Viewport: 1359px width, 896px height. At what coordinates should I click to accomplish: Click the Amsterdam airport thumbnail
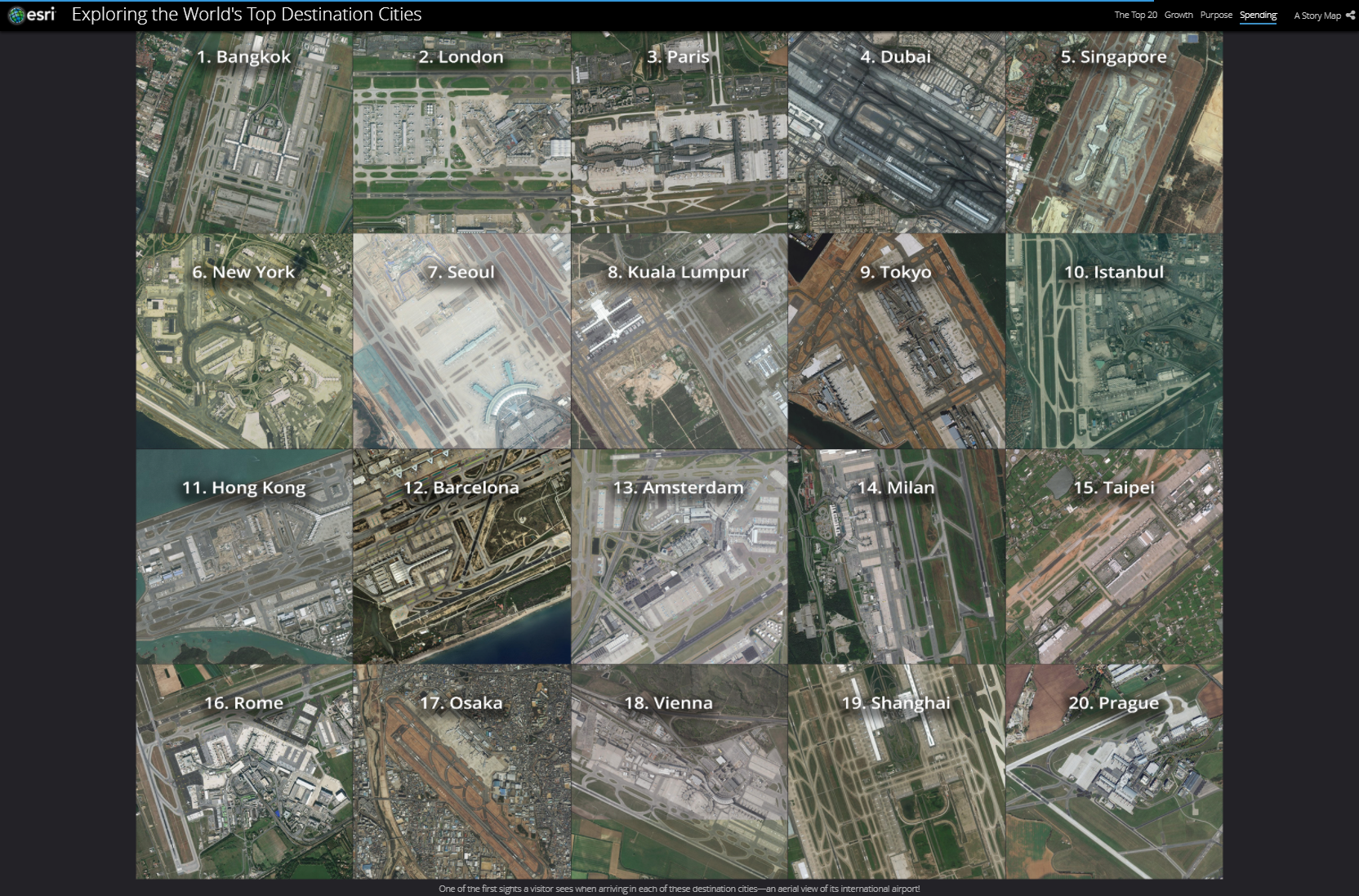click(x=679, y=557)
